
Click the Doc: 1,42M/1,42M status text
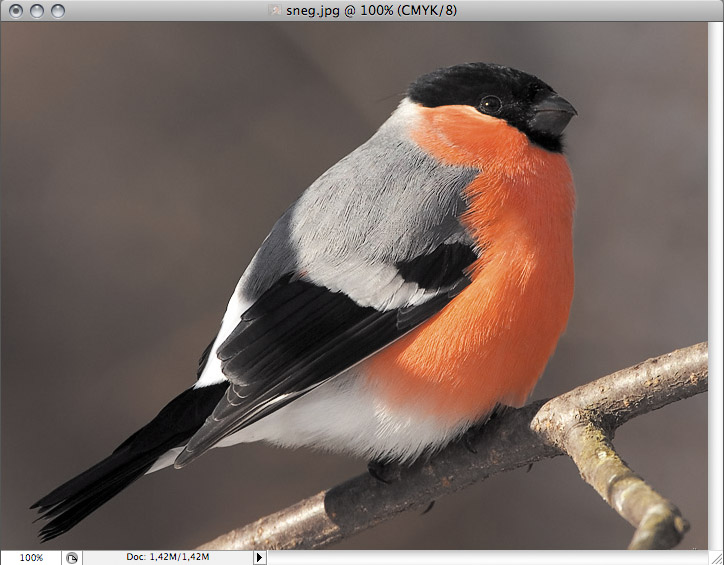click(x=168, y=557)
